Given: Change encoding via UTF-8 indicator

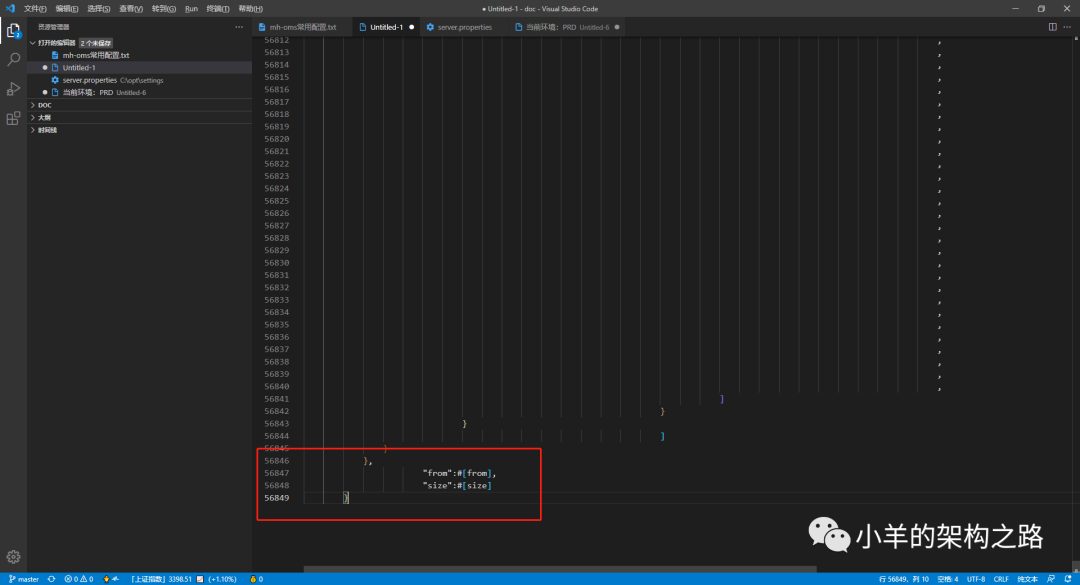Looking at the screenshot, I should tap(976, 579).
